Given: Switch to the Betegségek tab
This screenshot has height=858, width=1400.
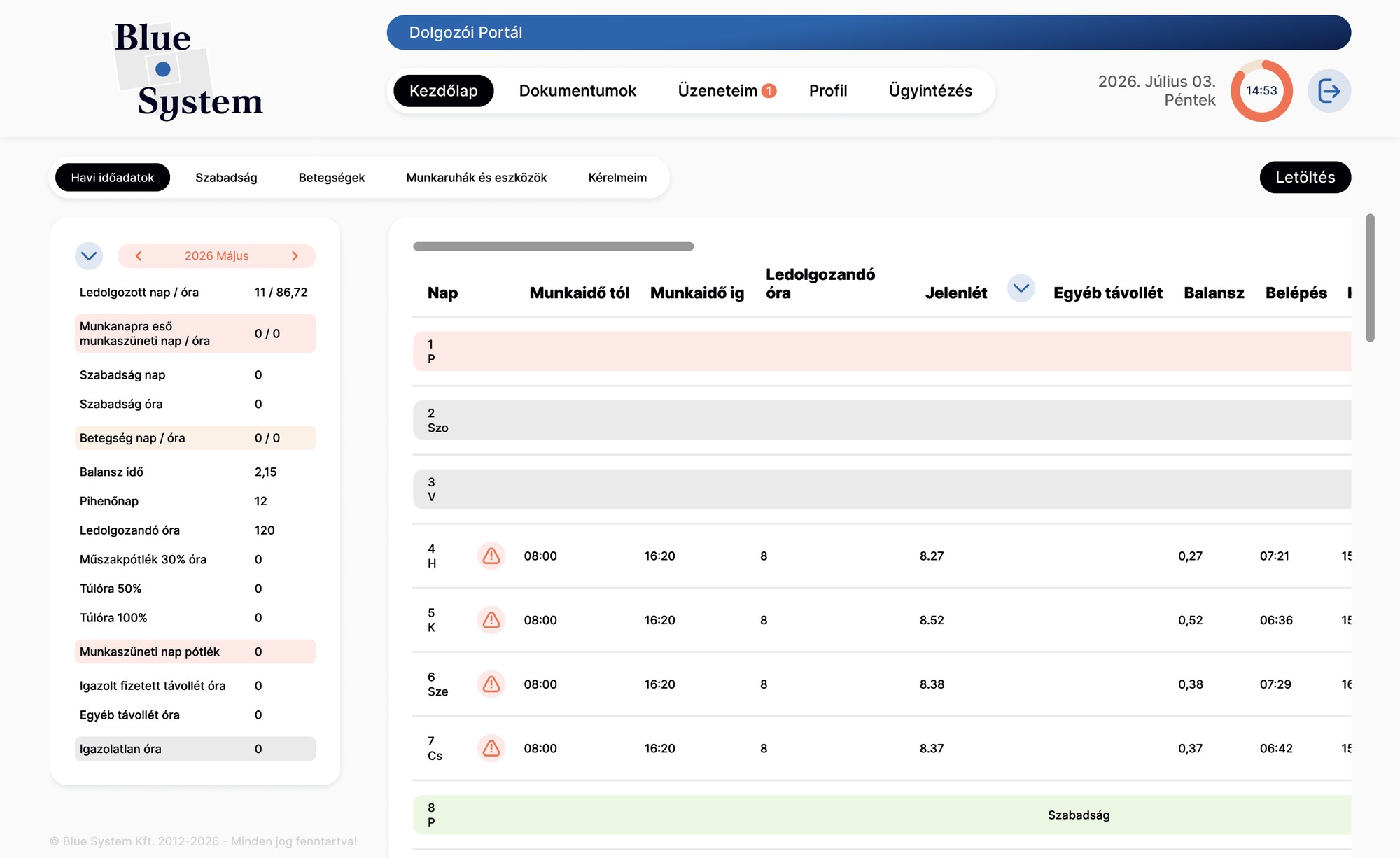Looking at the screenshot, I should pyautogui.click(x=332, y=178).
